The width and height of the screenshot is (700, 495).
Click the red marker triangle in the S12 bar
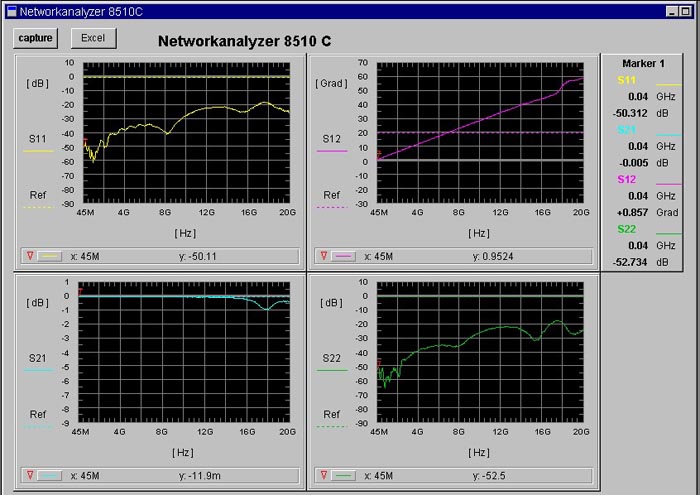[x=324, y=256]
